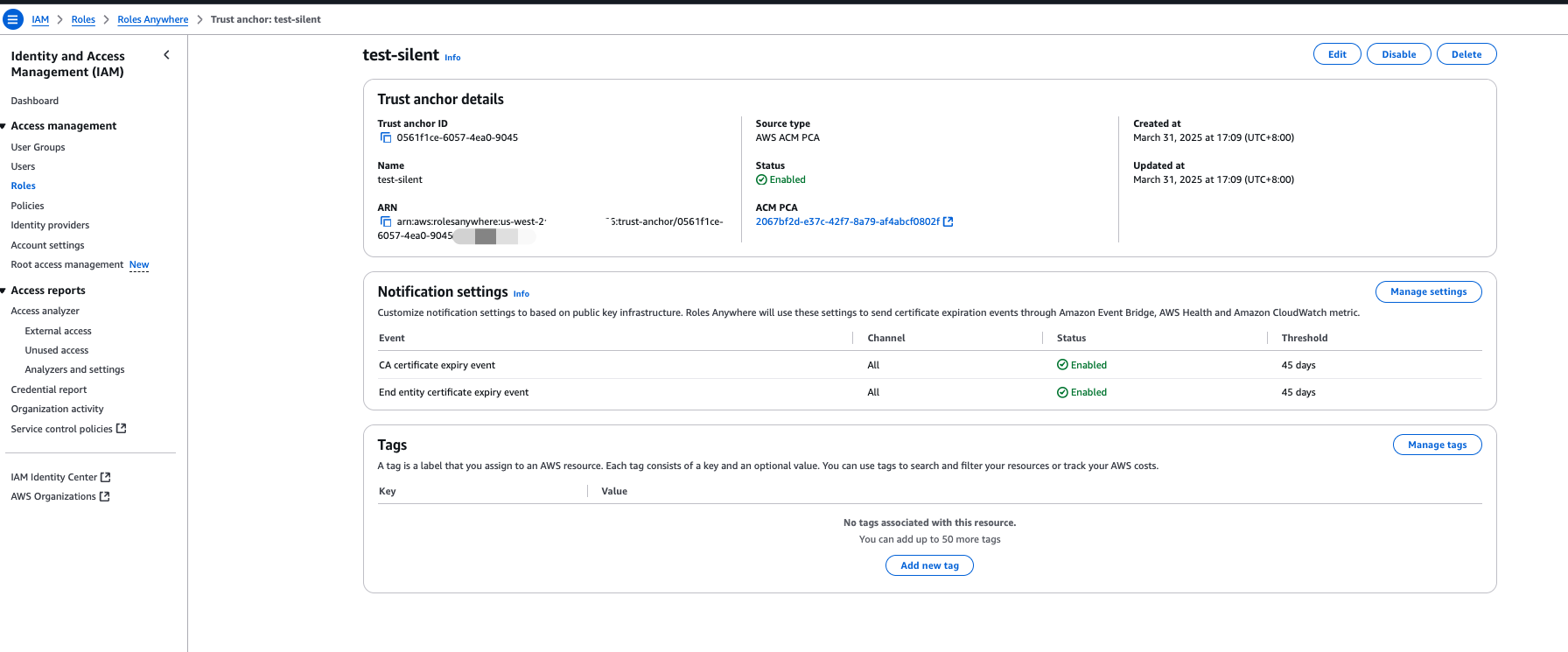This screenshot has height=652, width=1568.
Task: Collapse the IAM sidebar with arrow icon
Action: pos(166,55)
